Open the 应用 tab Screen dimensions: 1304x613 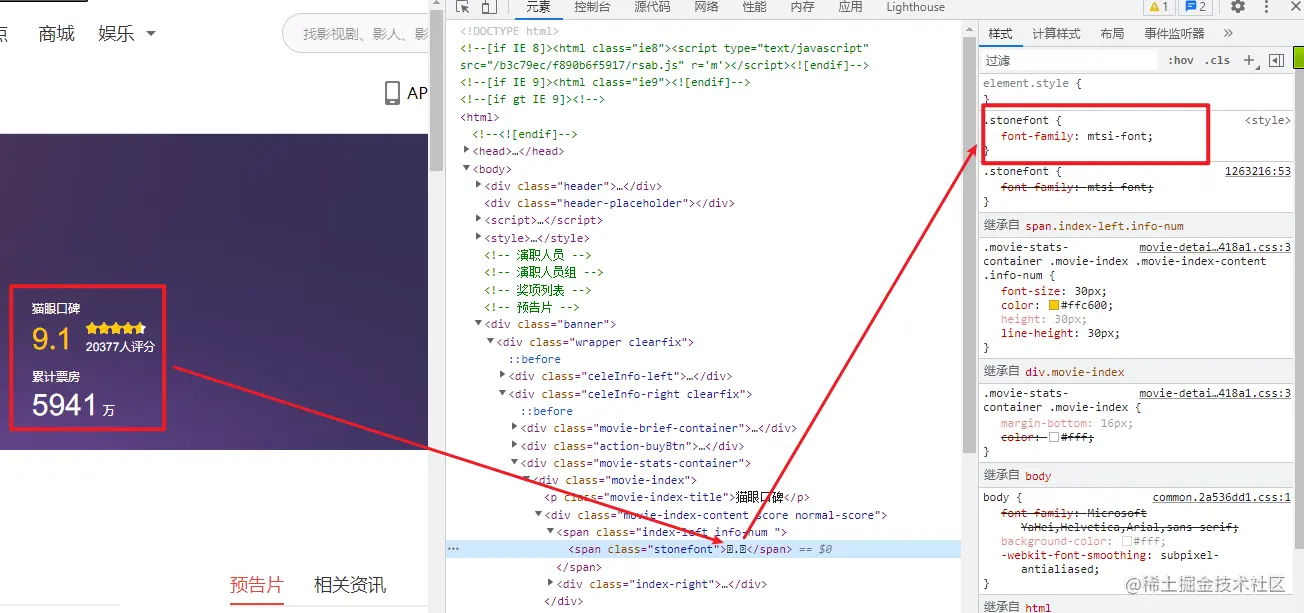850,7
